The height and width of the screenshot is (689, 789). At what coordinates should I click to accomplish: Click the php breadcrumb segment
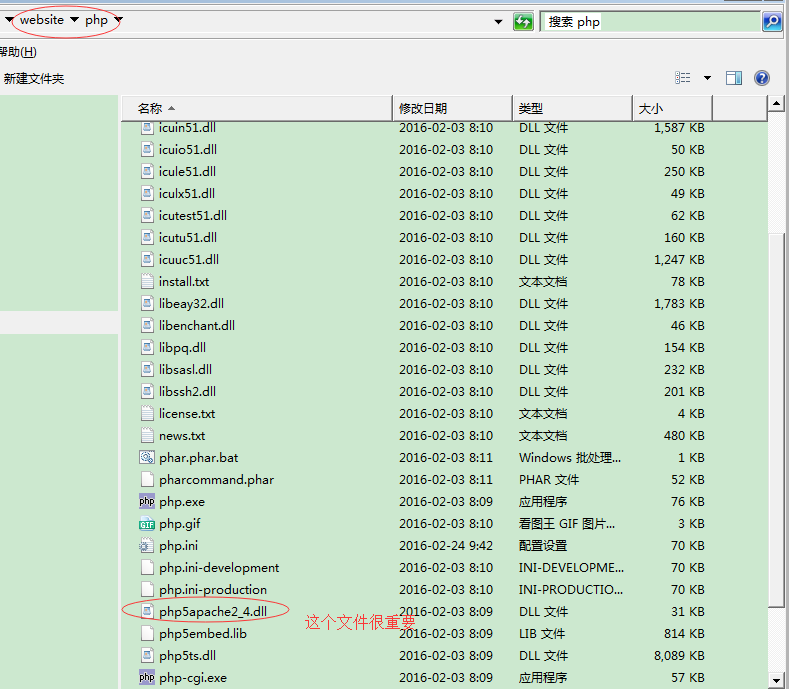[x=96, y=20]
